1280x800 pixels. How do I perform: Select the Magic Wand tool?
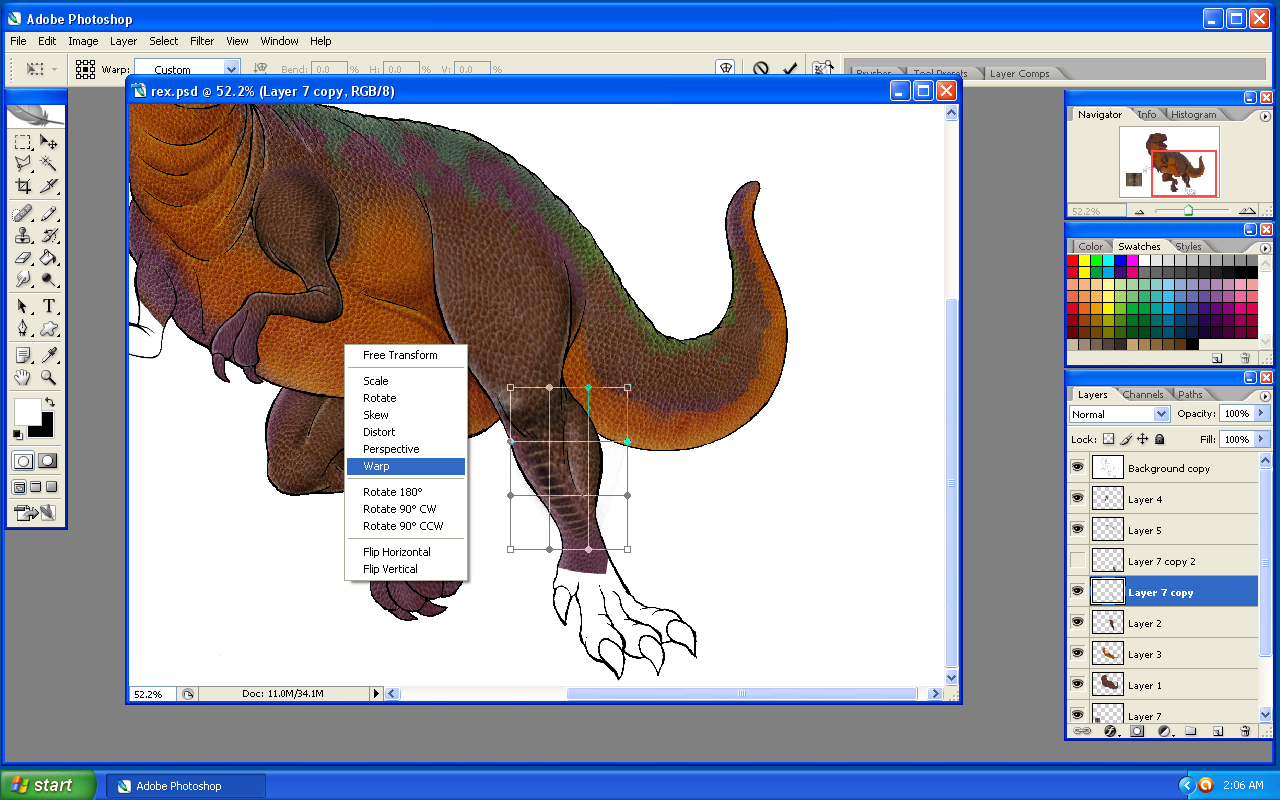click(x=48, y=163)
